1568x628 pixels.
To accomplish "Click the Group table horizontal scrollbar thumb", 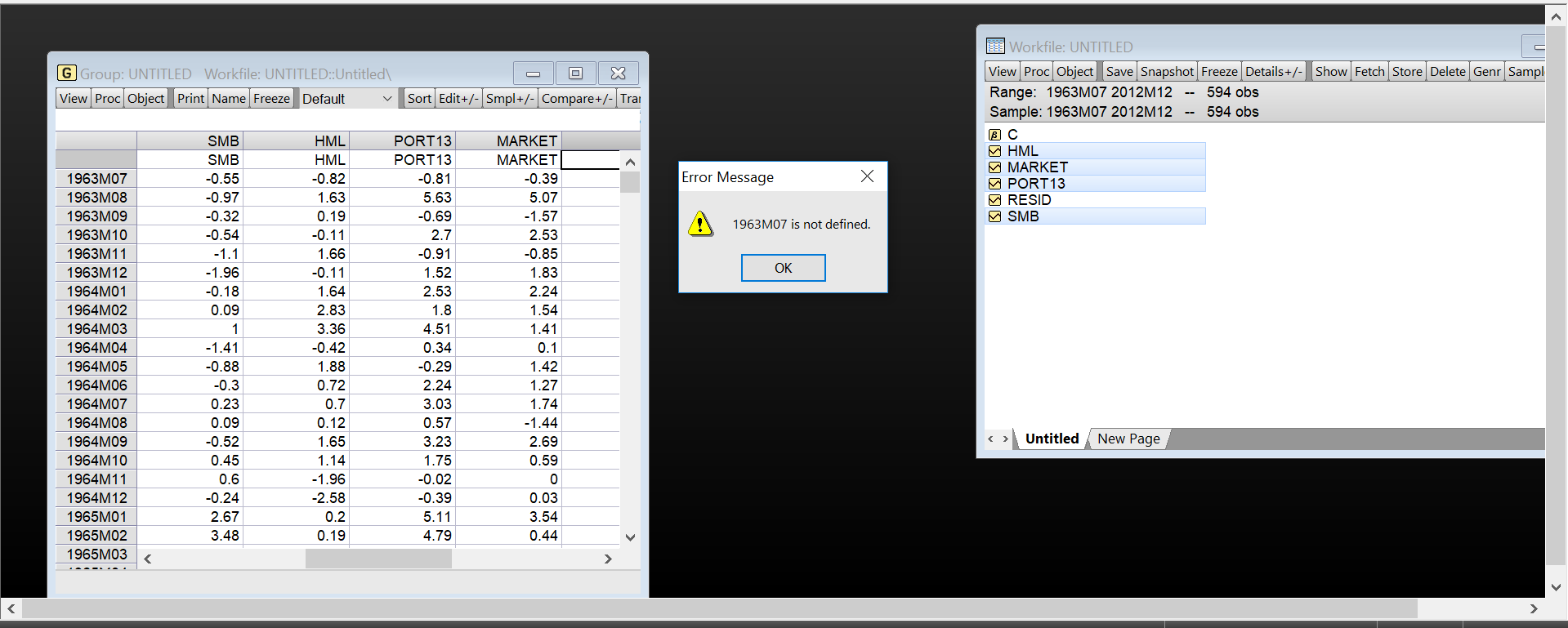I will click(378, 559).
